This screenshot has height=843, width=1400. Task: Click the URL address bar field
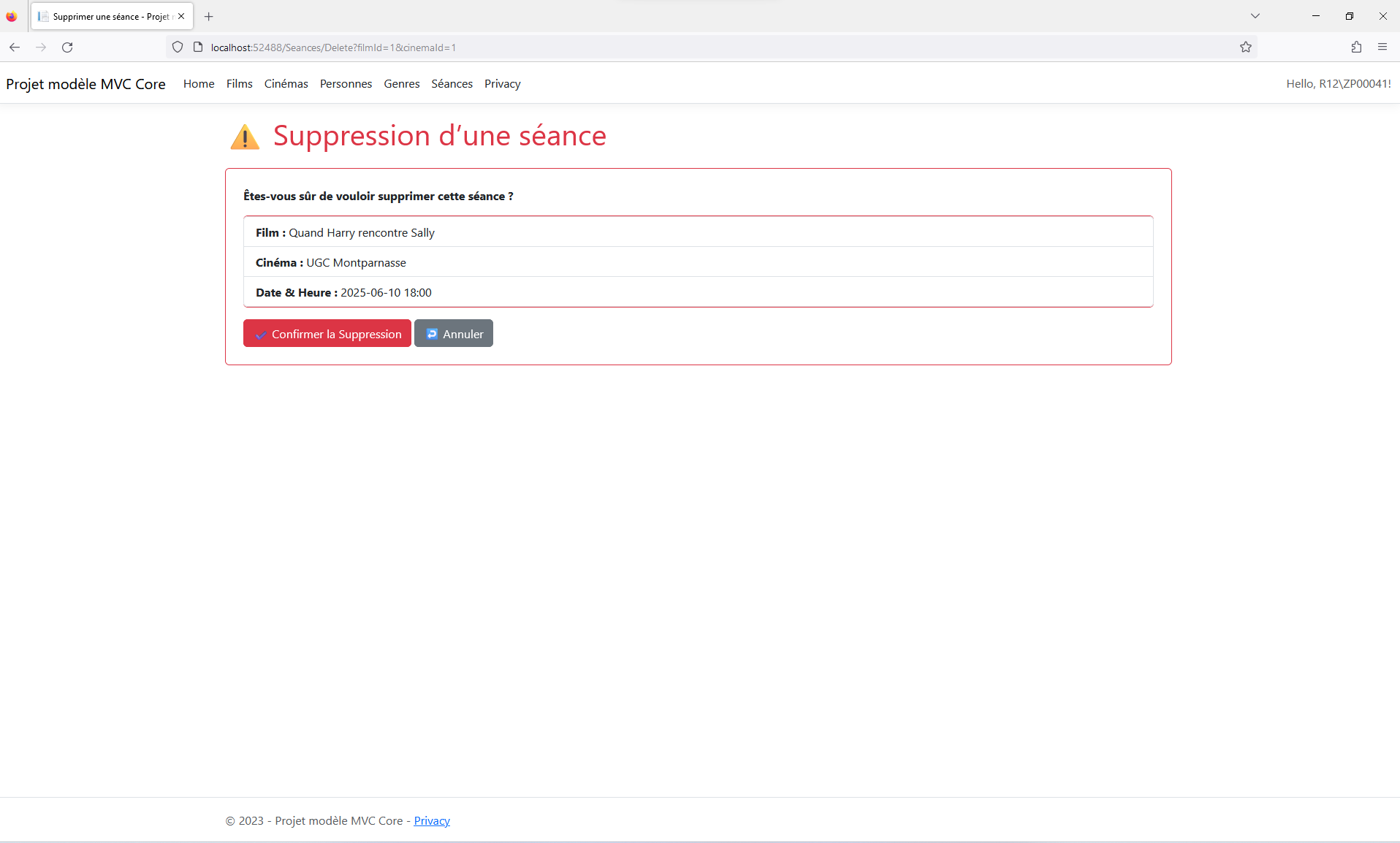click(x=658, y=47)
